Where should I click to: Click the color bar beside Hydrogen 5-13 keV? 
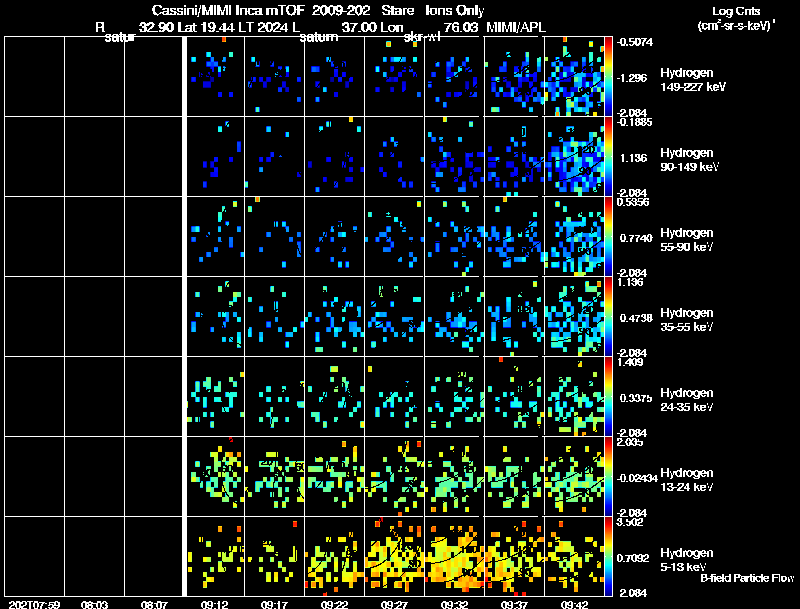coord(608,557)
